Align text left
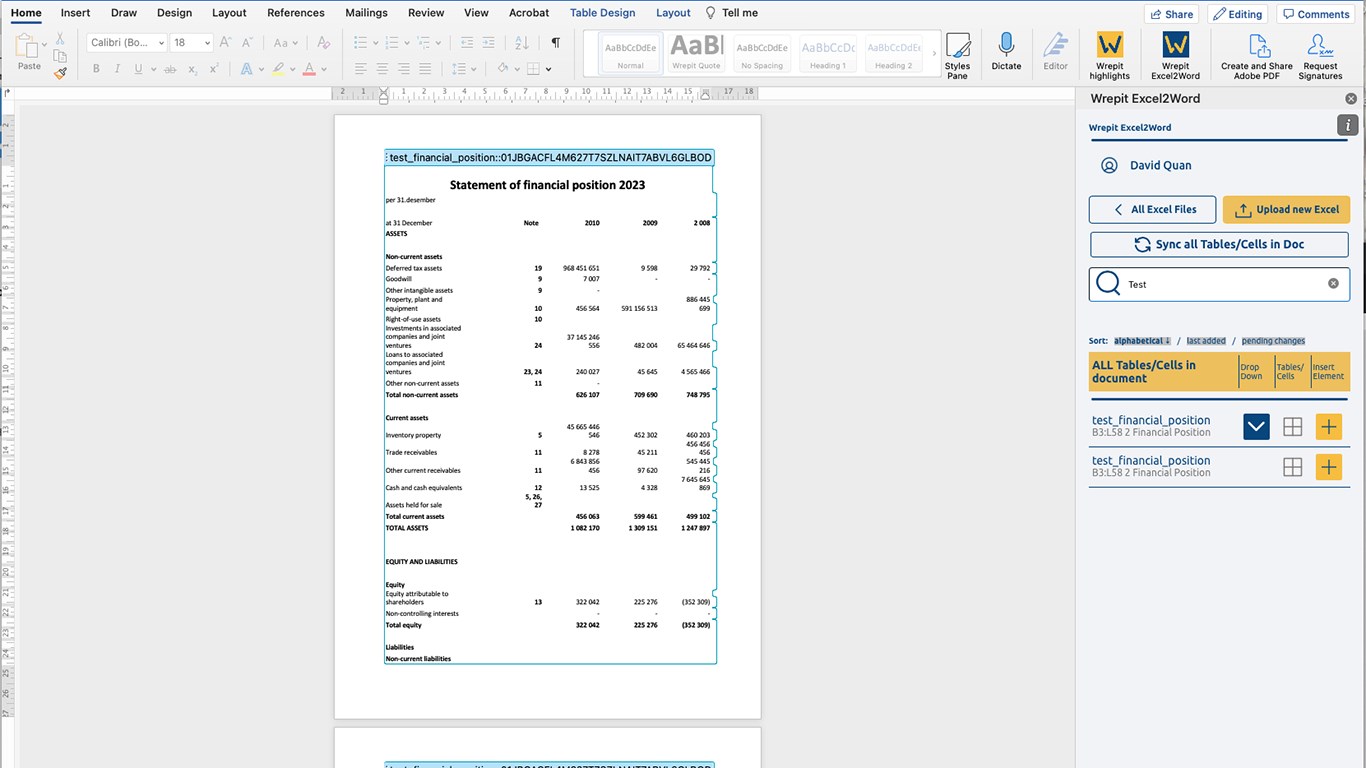Screen dimensions: 1366x768 coord(360,69)
